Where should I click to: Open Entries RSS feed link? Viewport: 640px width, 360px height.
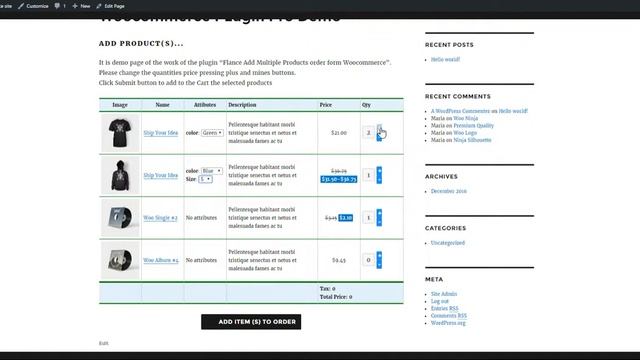444,309
